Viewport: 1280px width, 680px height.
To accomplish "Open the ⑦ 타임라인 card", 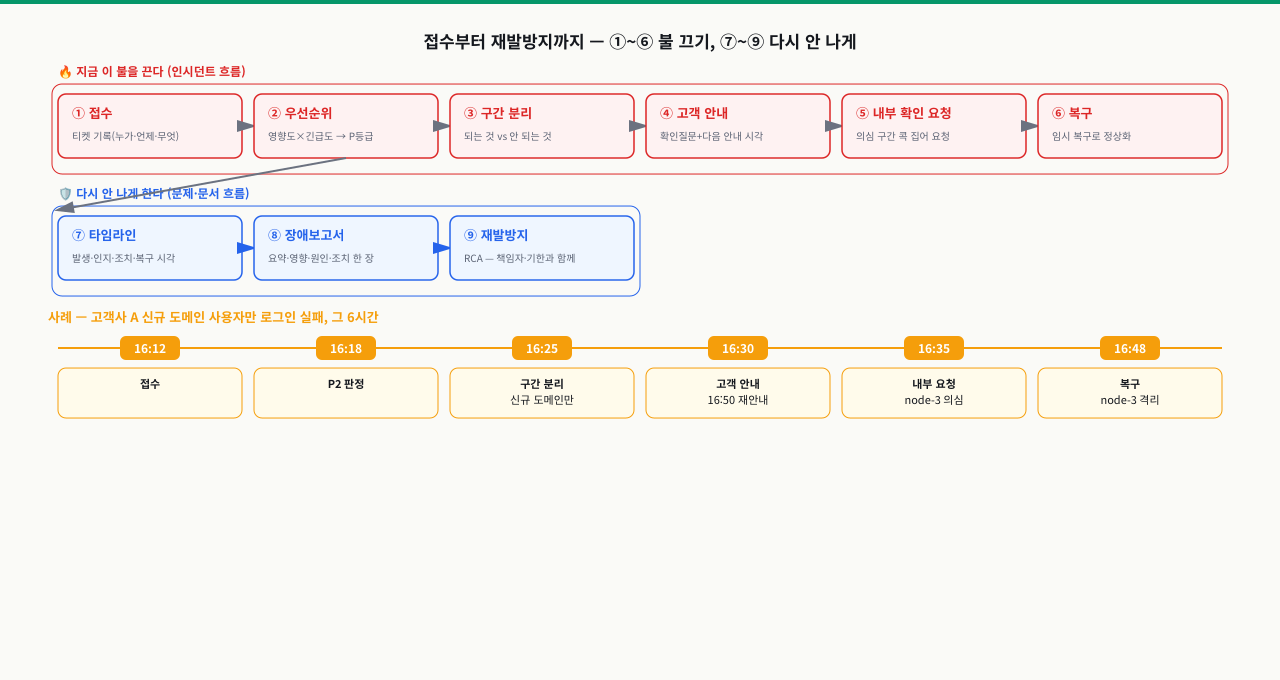I will coord(150,248).
